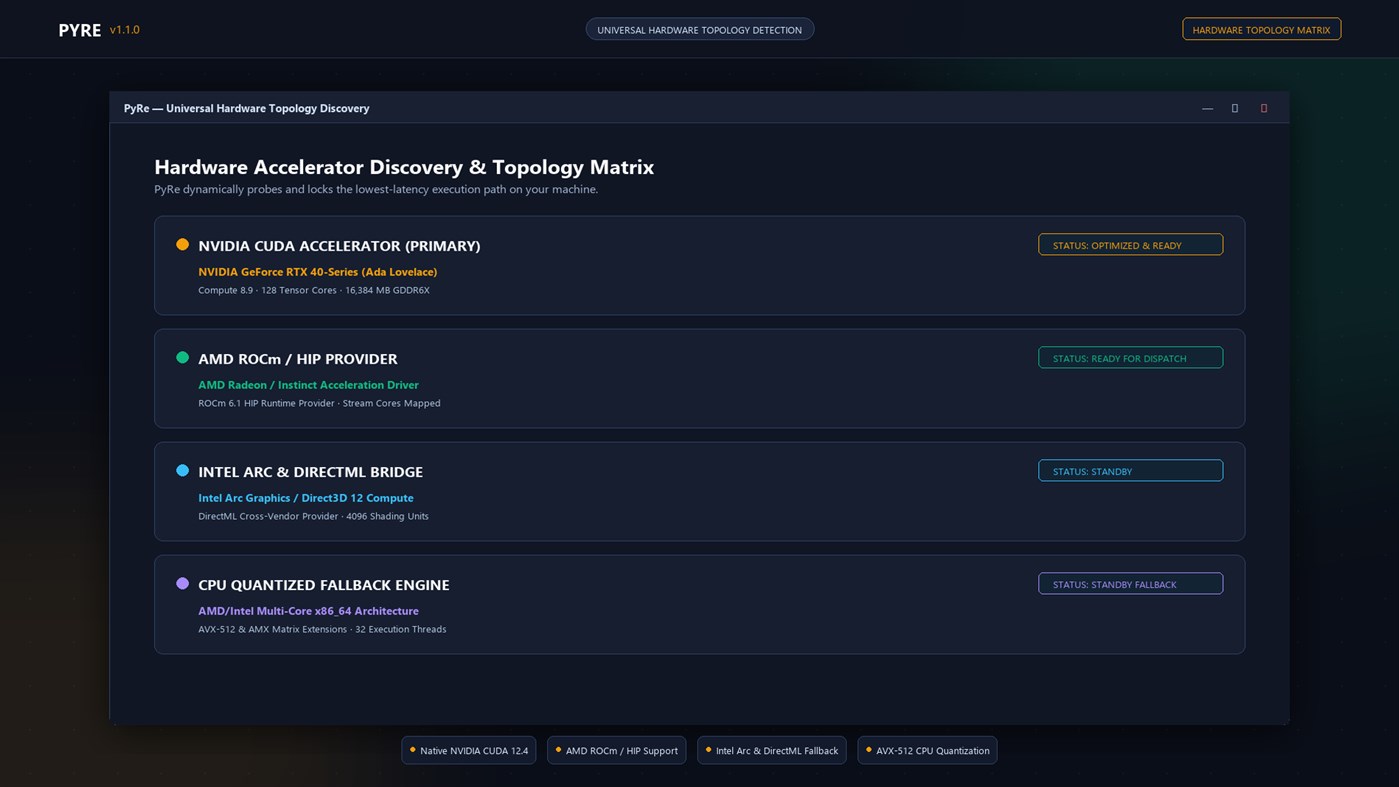Image resolution: width=1399 pixels, height=787 pixels.
Task: Click the CPU Quantized Fallback Engine heading
Action: [x=324, y=585]
